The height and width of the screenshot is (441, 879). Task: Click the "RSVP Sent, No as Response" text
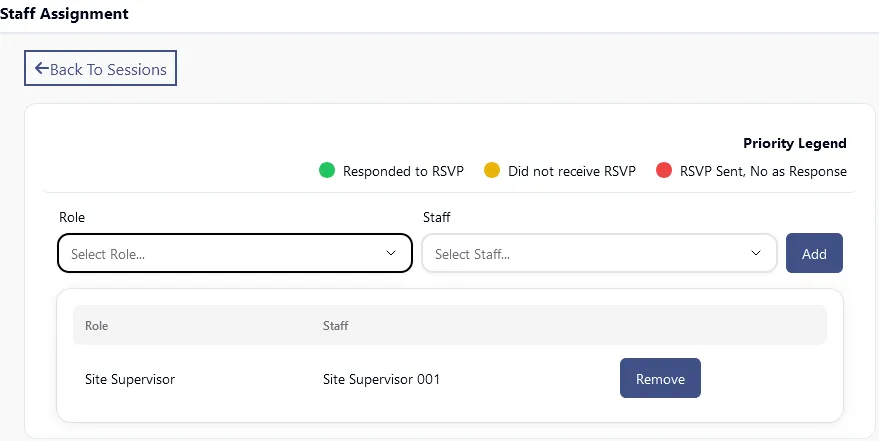coord(763,171)
